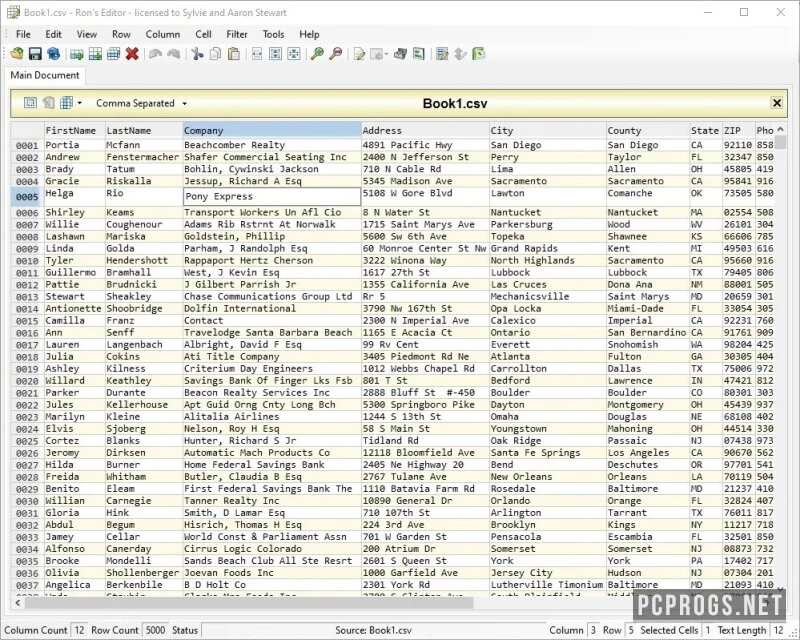Viewport: 800px width, 640px height.
Task: Select the State column header
Action: [706, 130]
